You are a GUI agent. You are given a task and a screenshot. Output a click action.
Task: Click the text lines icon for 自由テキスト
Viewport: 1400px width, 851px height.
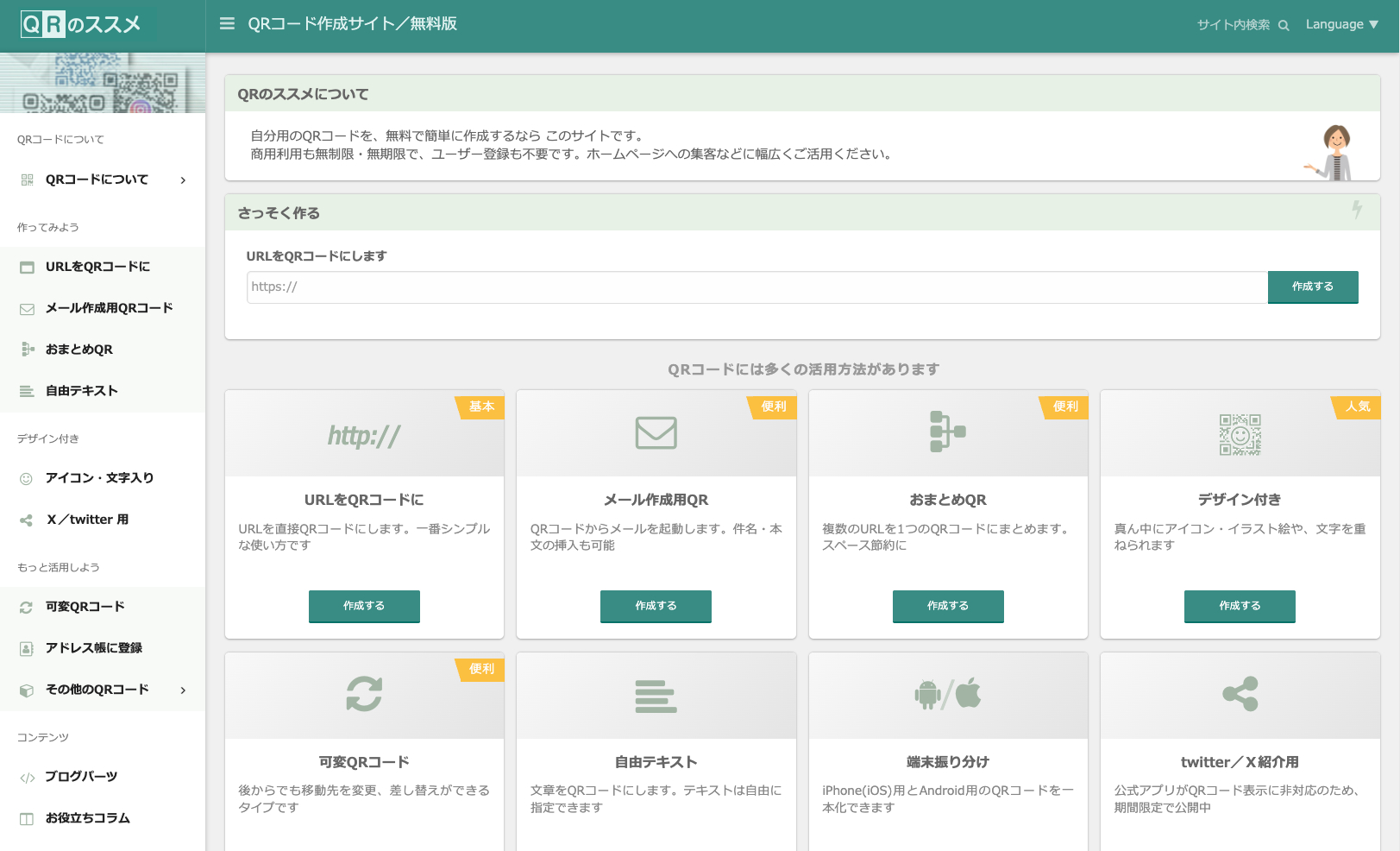click(x=27, y=391)
